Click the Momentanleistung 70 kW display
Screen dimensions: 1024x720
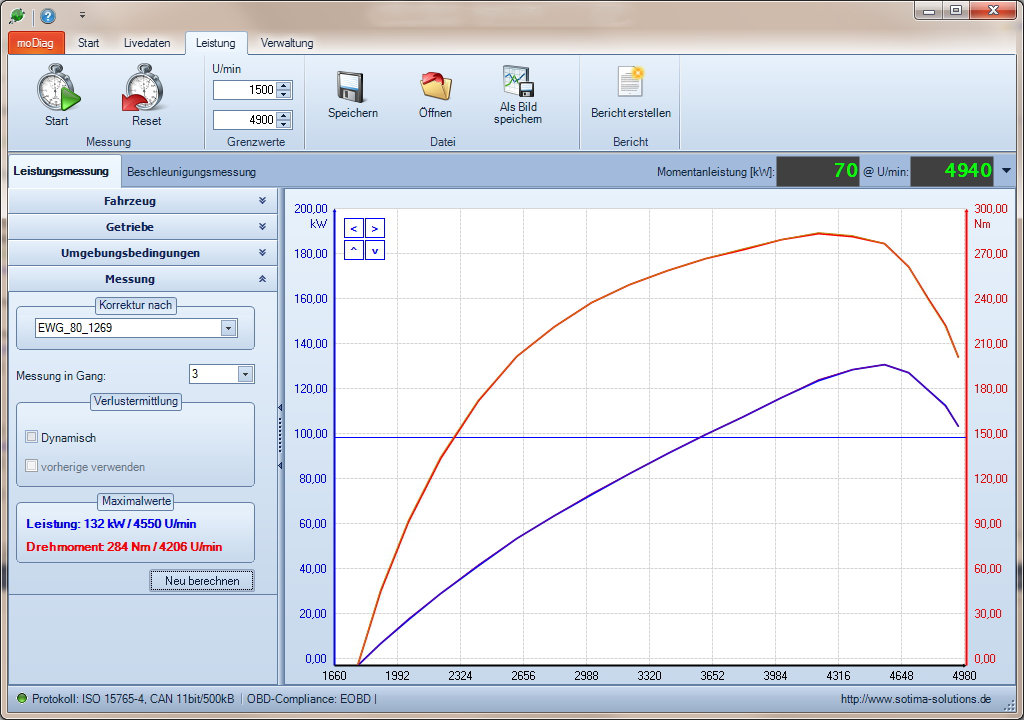click(818, 171)
